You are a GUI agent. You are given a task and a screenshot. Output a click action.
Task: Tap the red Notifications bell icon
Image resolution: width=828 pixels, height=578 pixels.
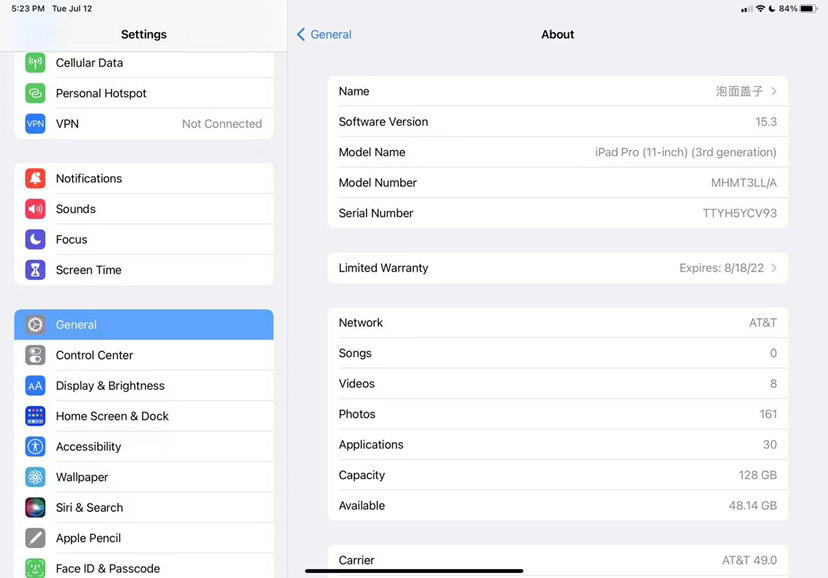35,178
